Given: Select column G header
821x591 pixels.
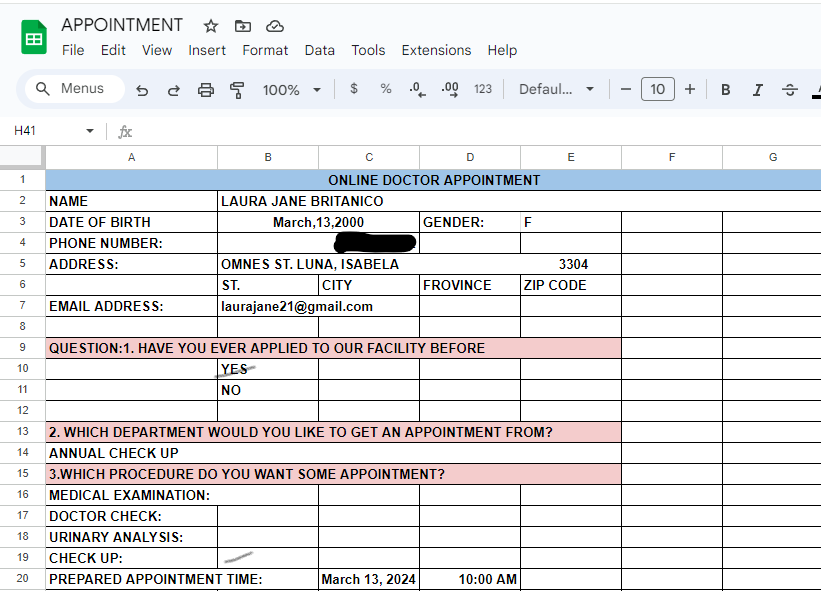Looking at the screenshot, I should click(x=772, y=157).
